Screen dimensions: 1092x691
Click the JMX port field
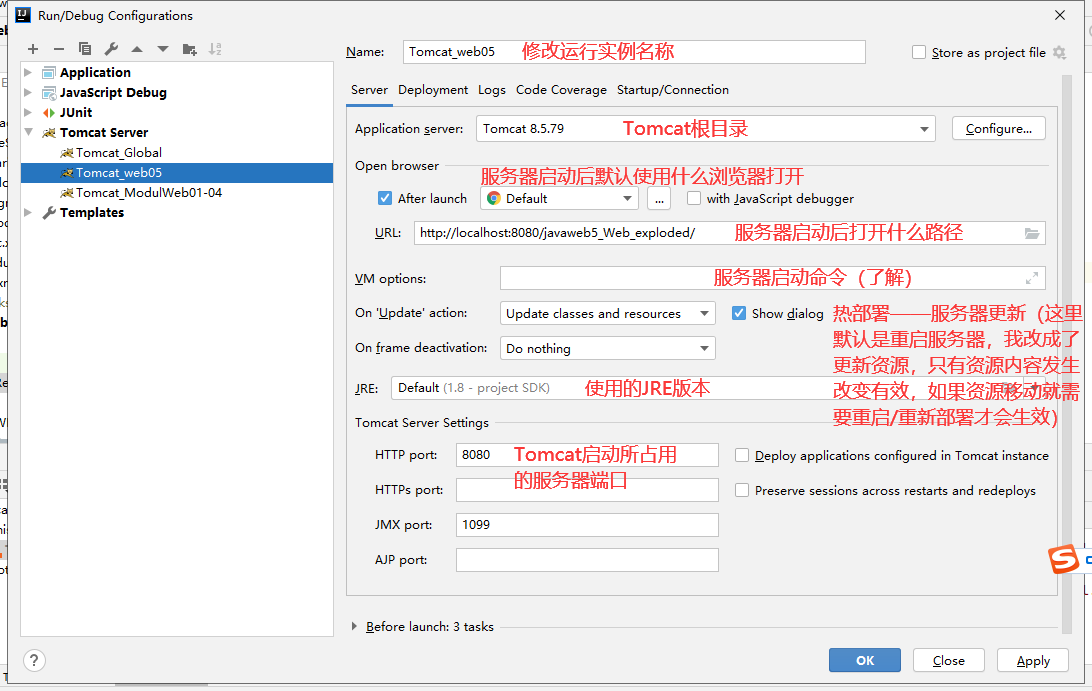(x=587, y=525)
